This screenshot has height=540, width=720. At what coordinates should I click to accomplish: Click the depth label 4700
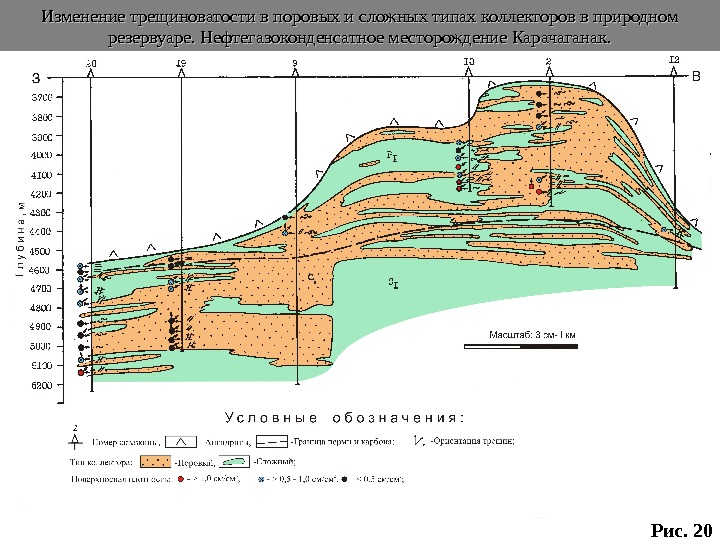point(40,289)
